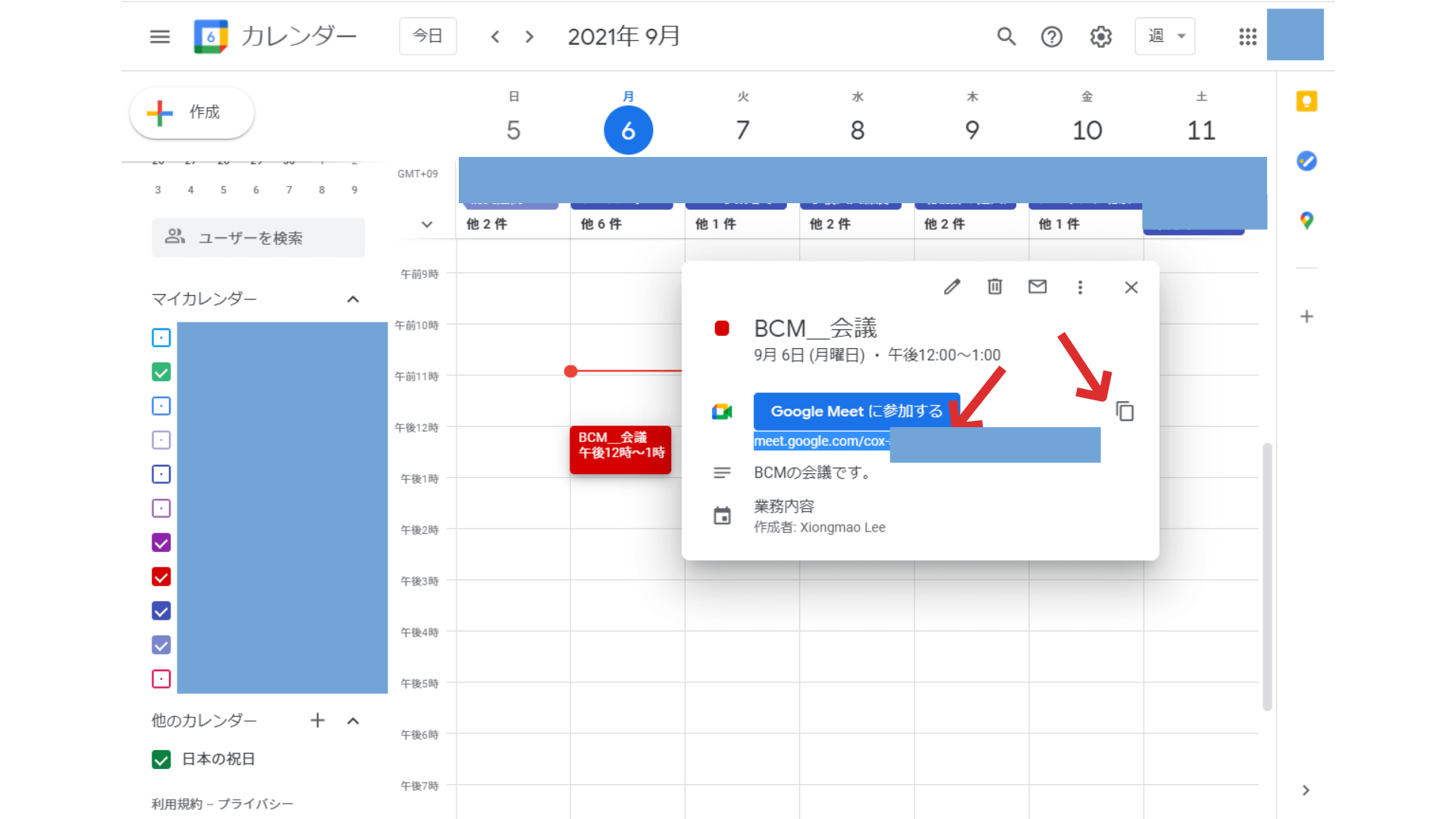Screen dimensions: 1456x819
Task: Open the settings menu
Action: pyautogui.click(x=1100, y=36)
